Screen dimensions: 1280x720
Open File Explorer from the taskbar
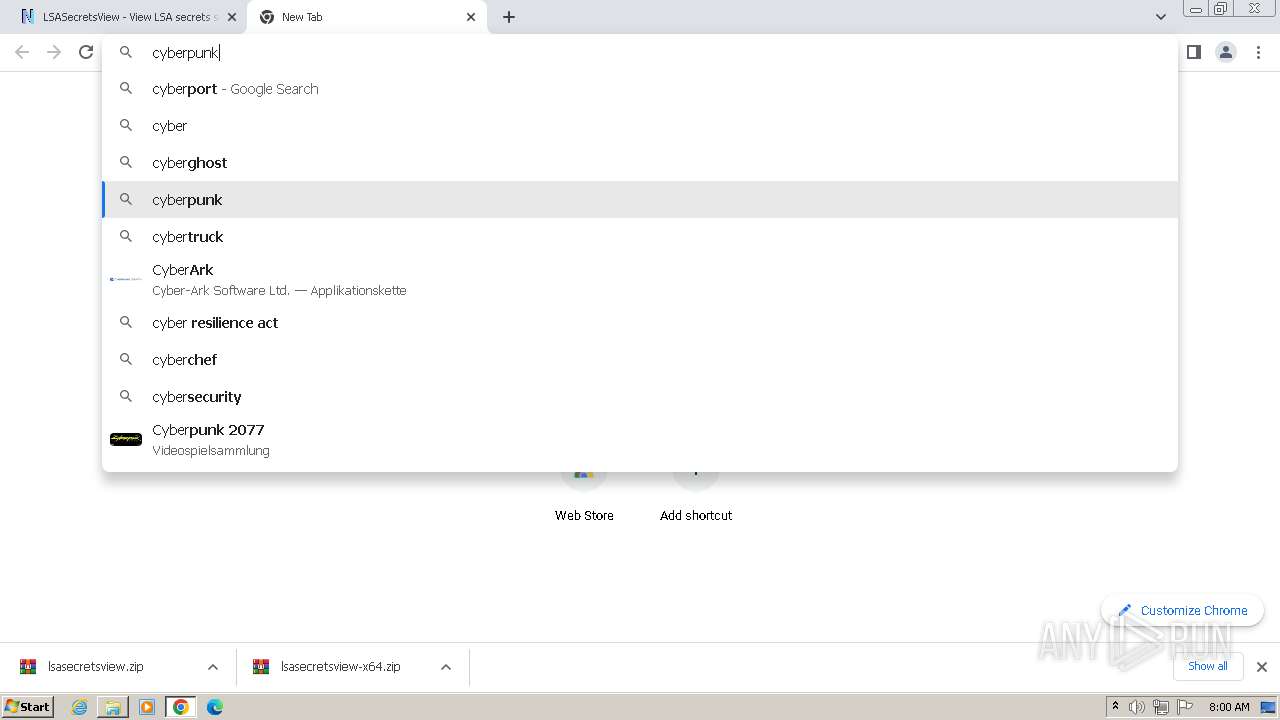click(x=113, y=707)
